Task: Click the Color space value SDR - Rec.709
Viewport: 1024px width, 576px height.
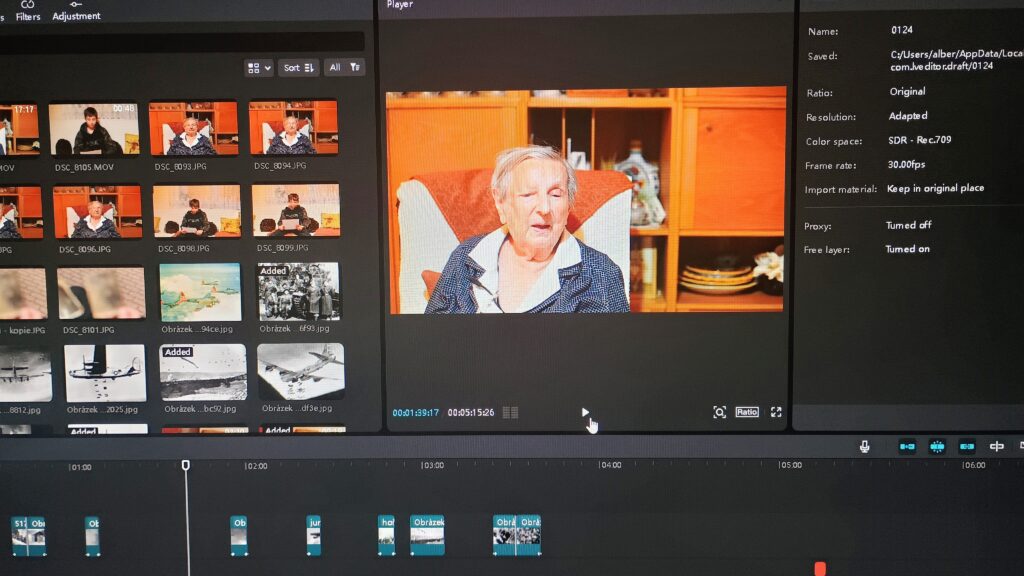Action: tap(920, 140)
